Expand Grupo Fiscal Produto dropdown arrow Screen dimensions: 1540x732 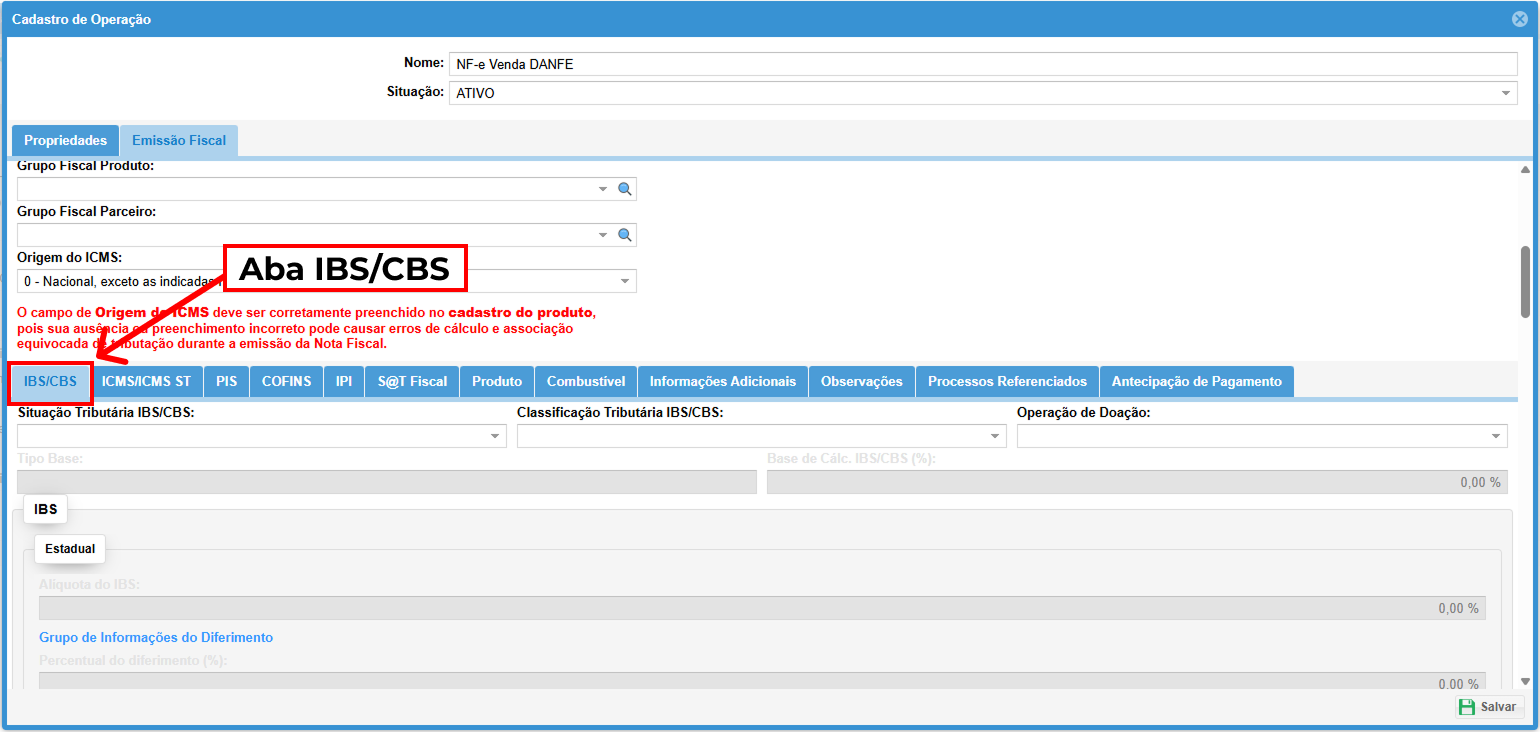tap(603, 189)
